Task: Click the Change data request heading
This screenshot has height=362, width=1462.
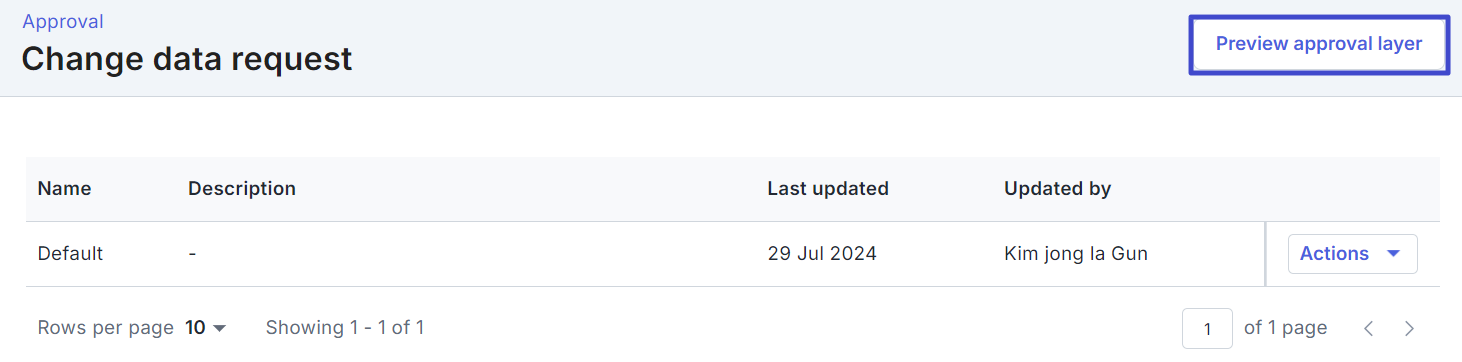Action: 187,59
